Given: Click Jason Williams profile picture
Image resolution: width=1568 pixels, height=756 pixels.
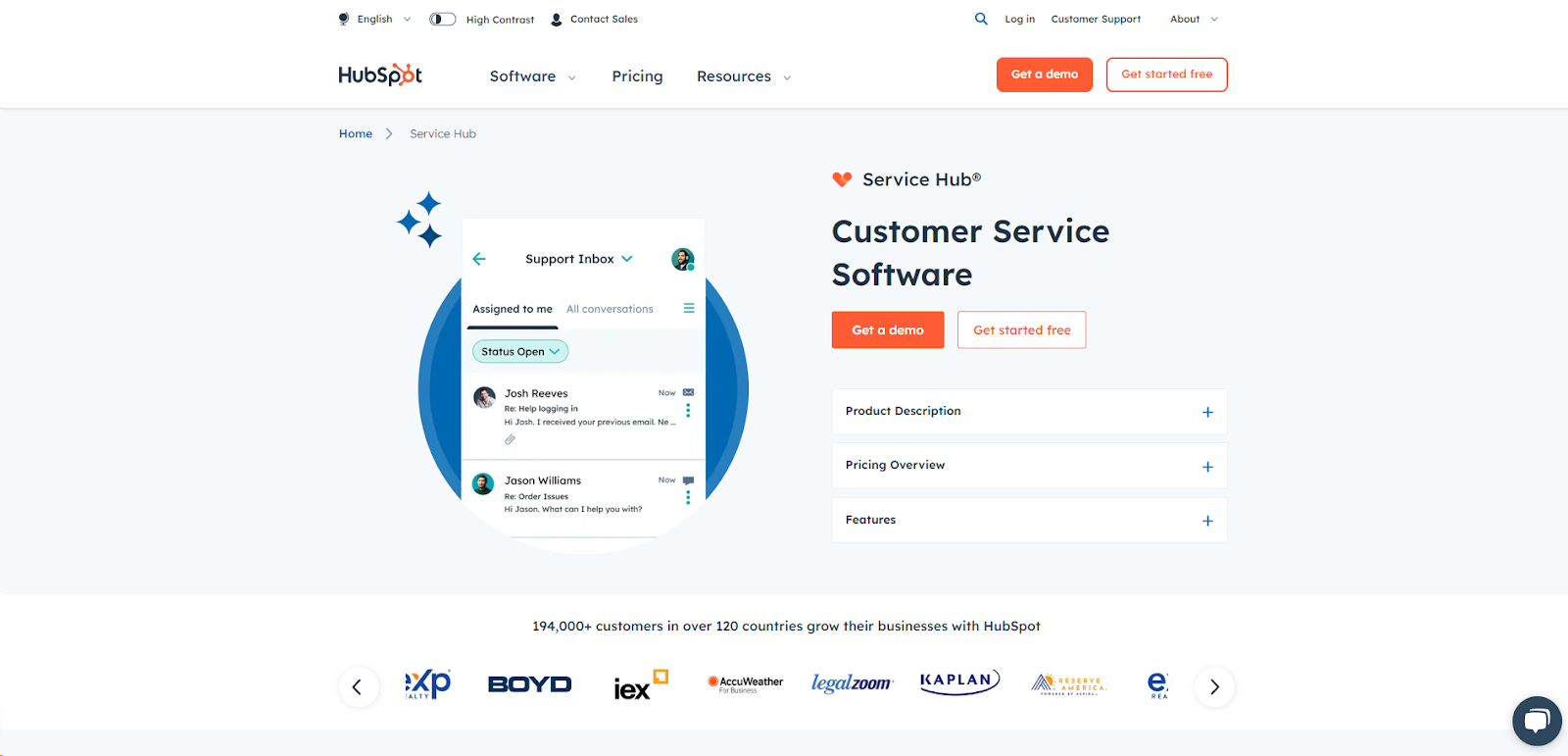Looking at the screenshot, I should (483, 483).
